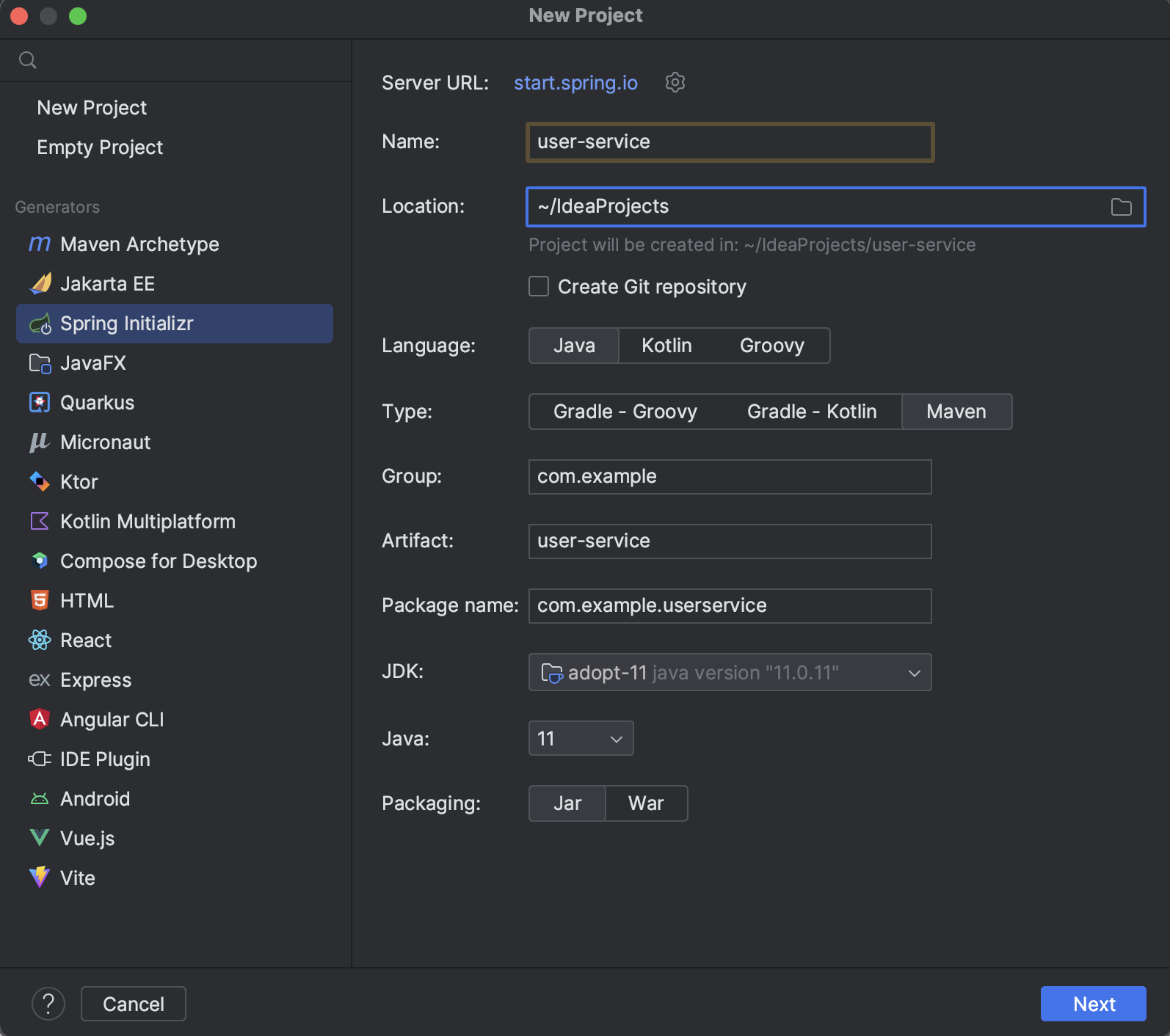1170x1036 pixels.
Task: Select Java language option
Action: pyautogui.click(x=574, y=346)
